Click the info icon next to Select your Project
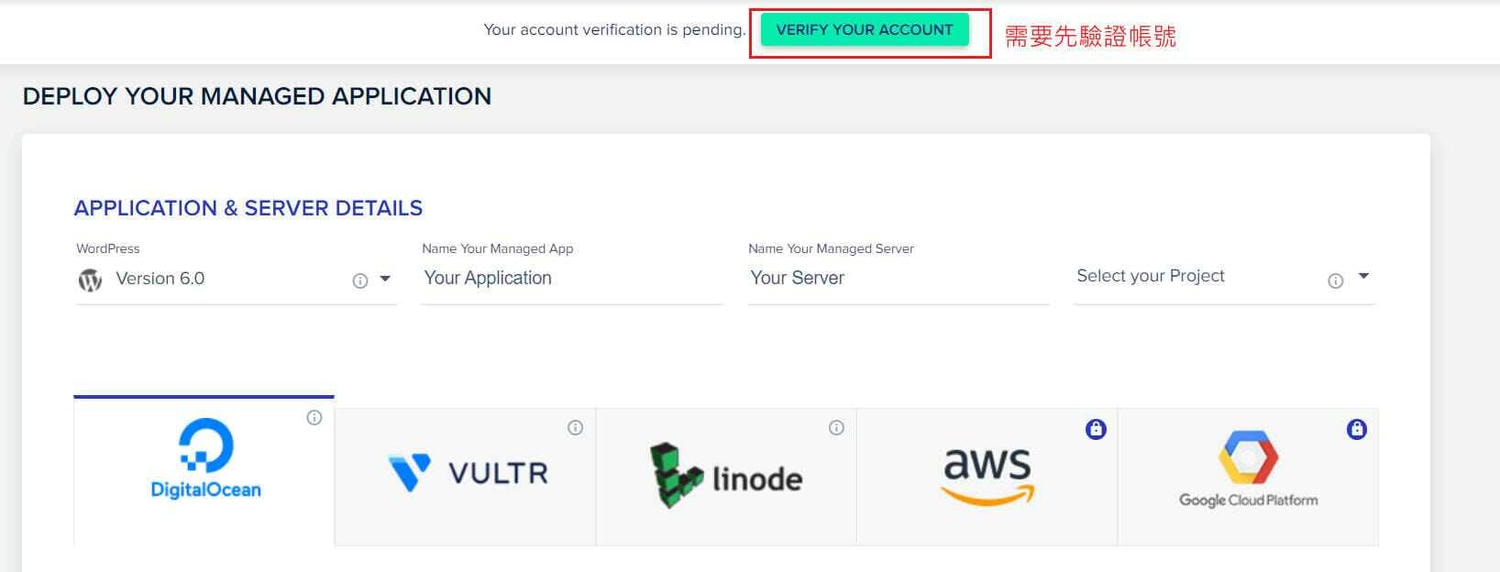The height and width of the screenshot is (572, 1500). coord(1335,281)
